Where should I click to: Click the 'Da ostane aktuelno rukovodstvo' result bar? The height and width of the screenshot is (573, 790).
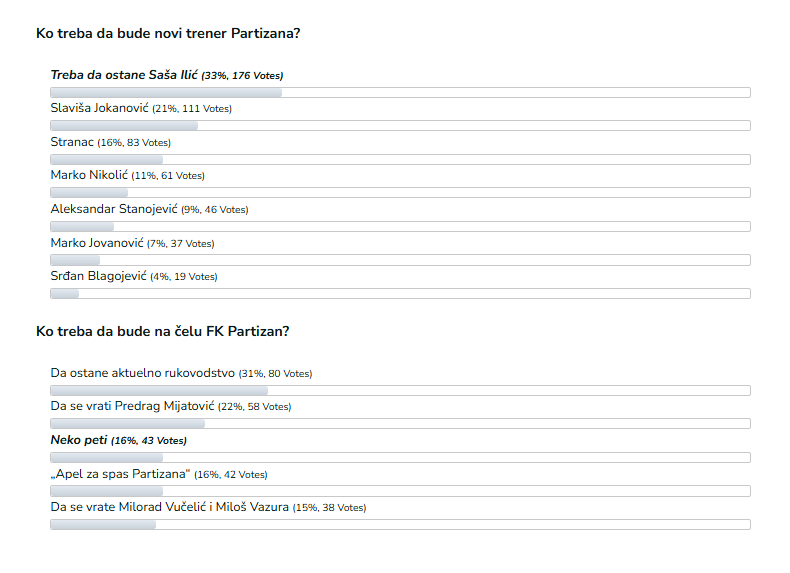400,391
